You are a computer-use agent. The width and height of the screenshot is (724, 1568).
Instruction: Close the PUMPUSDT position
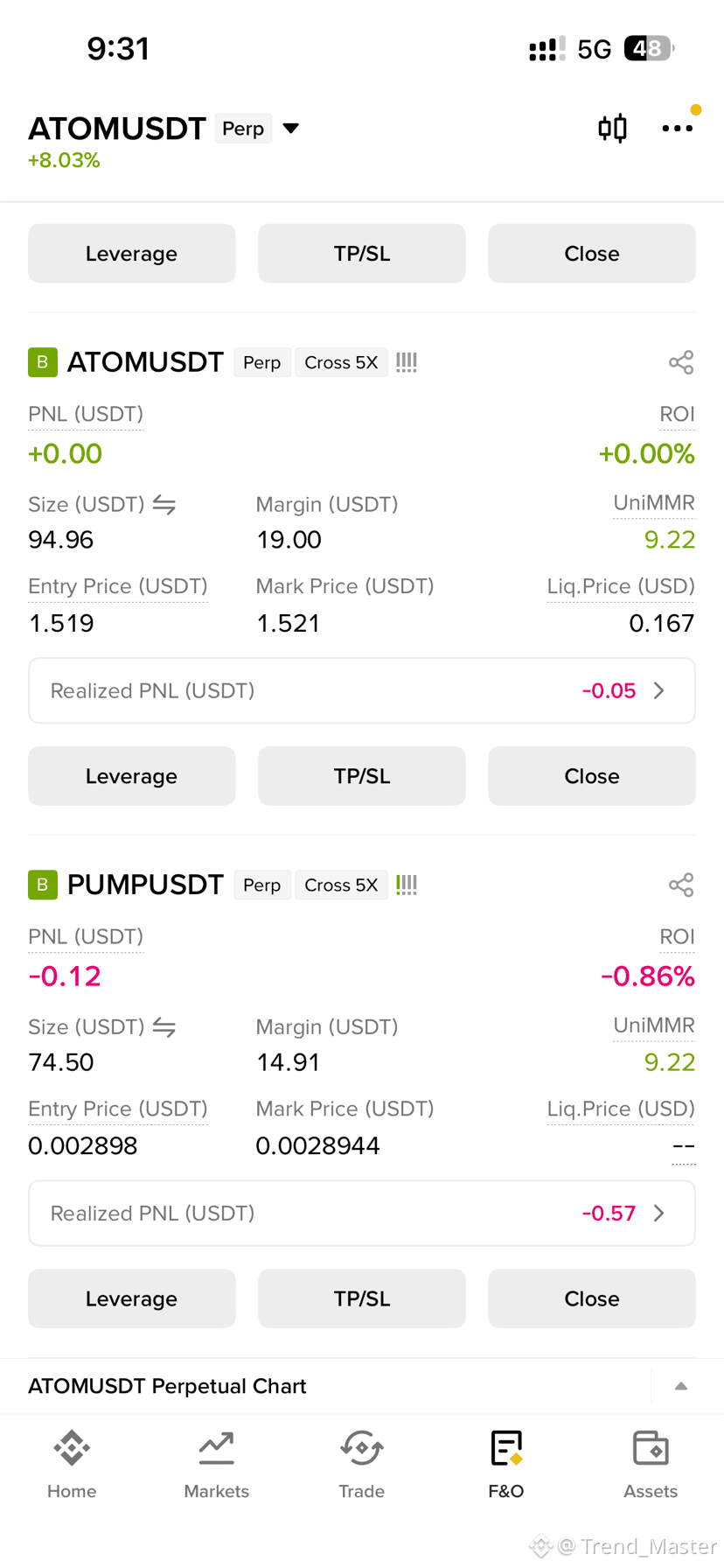pos(592,1298)
